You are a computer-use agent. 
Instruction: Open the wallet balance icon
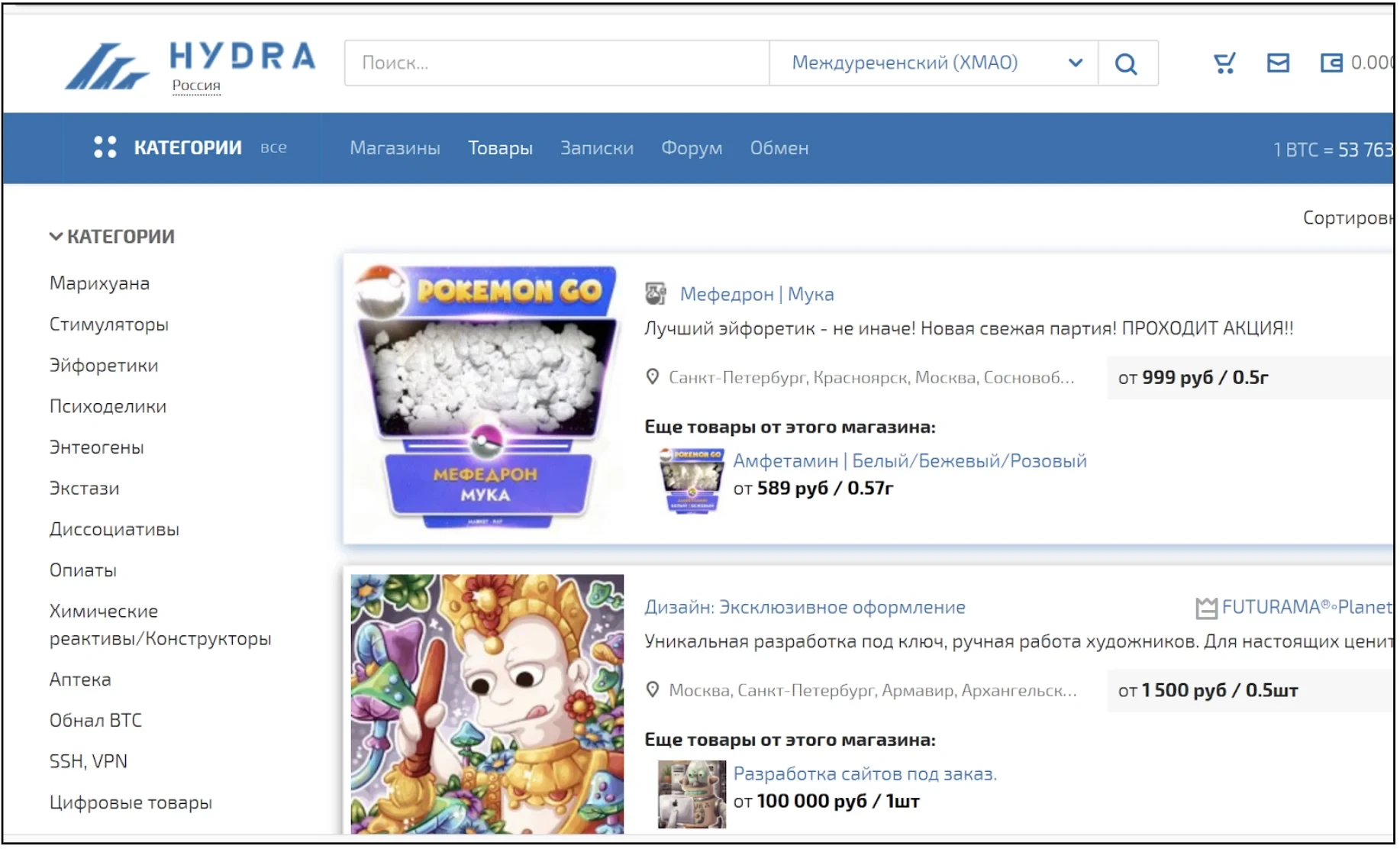click(1331, 63)
